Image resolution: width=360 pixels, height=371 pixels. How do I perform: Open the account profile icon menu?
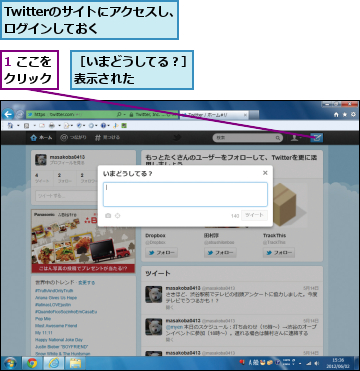pos(295,138)
